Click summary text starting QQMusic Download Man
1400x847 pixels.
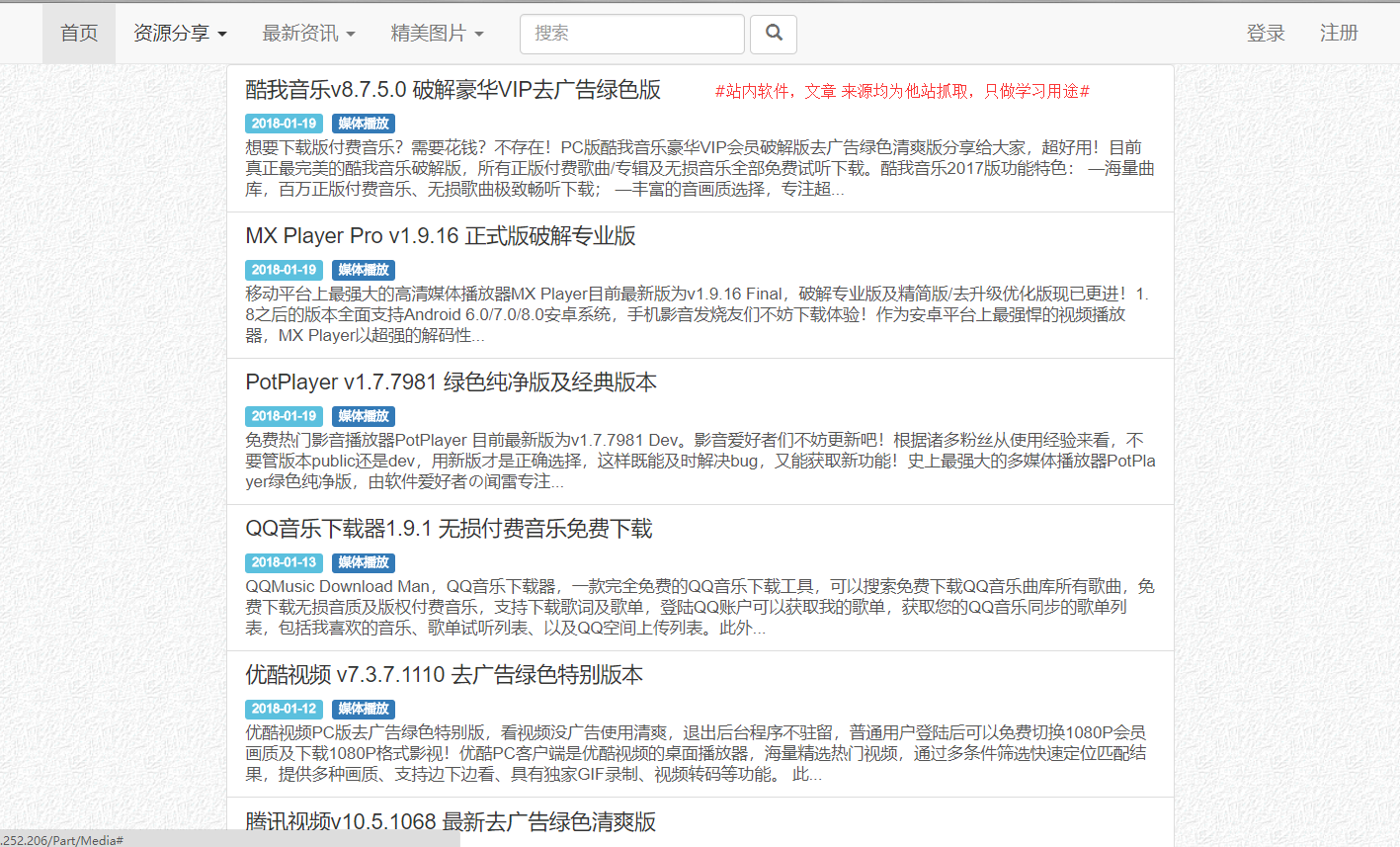tap(700, 607)
